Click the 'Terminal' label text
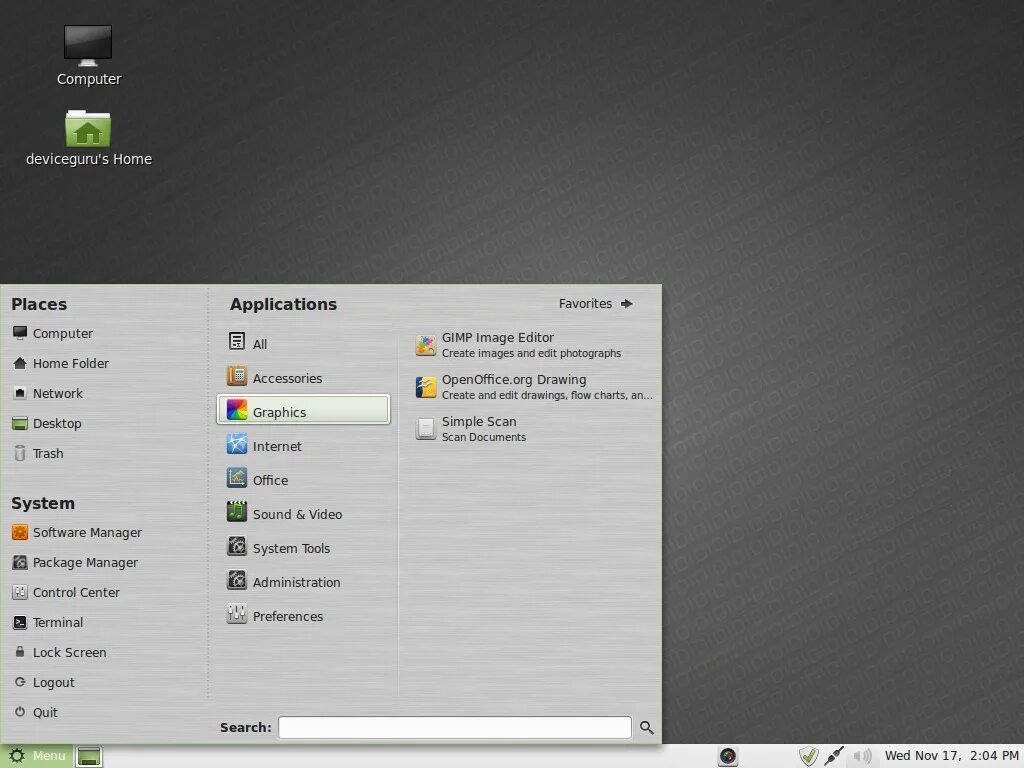This screenshot has width=1024, height=768. 58,622
